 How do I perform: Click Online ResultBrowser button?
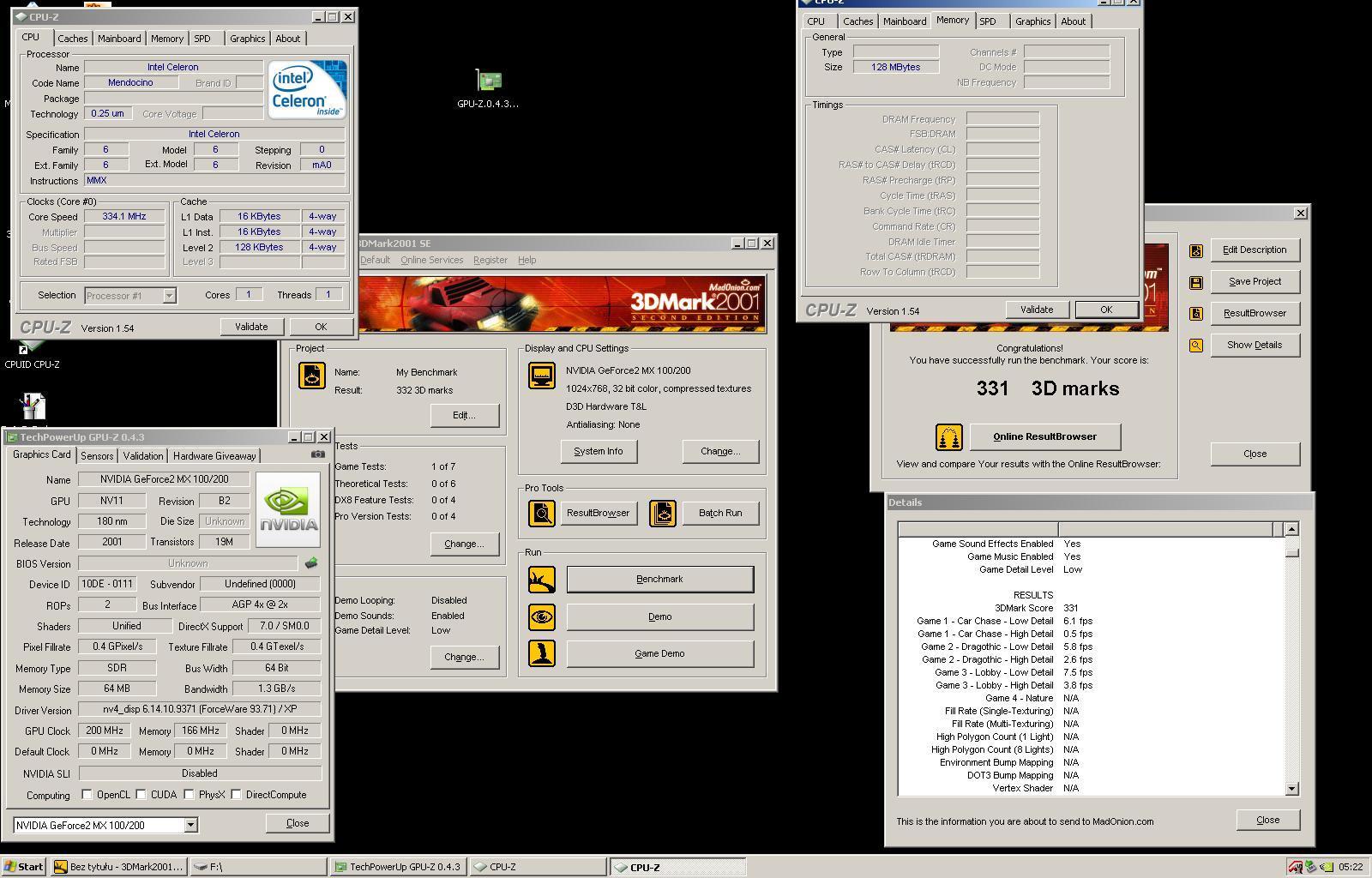click(1044, 436)
